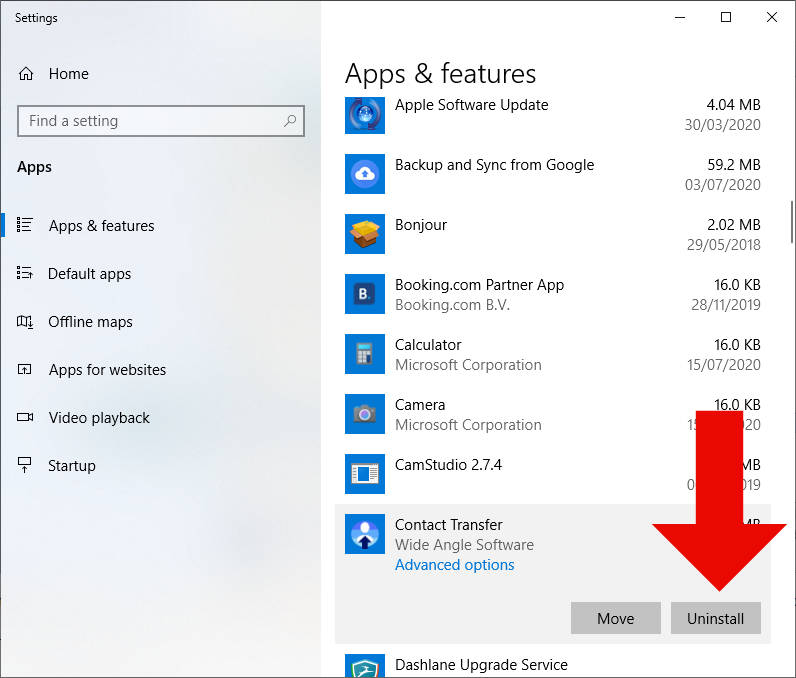Click the Wide Angle Software publisher text
The image size is (796, 678).
(x=464, y=545)
